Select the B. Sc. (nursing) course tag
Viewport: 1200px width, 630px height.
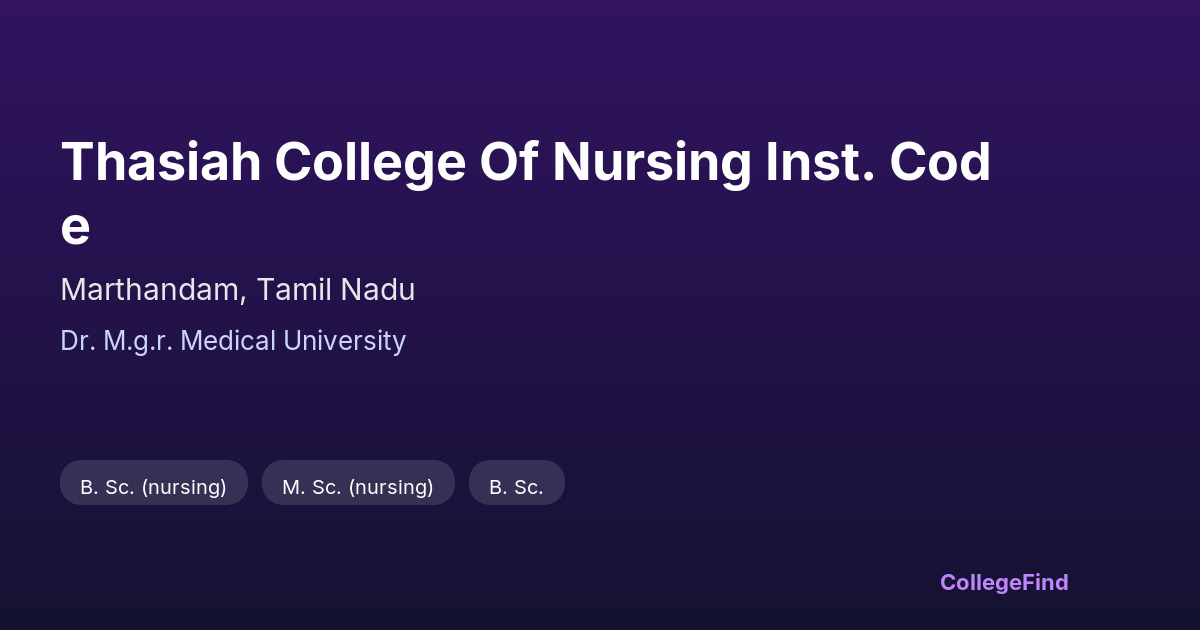tap(153, 487)
